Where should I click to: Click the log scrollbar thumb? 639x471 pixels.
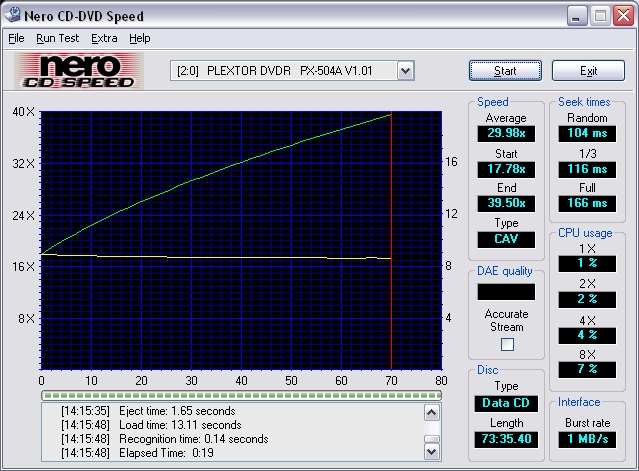(432, 439)
